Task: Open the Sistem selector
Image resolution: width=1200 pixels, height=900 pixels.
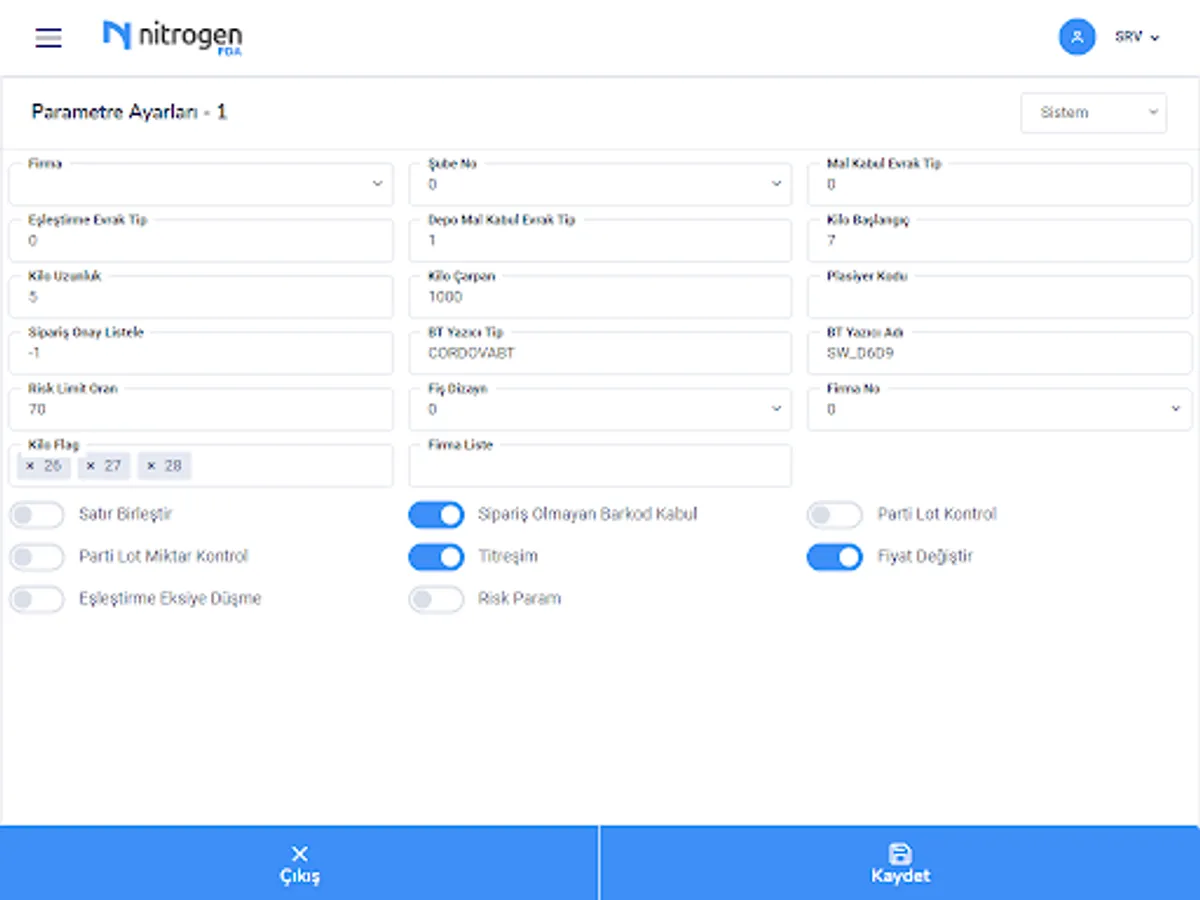Action: [x=1093, y=112]
